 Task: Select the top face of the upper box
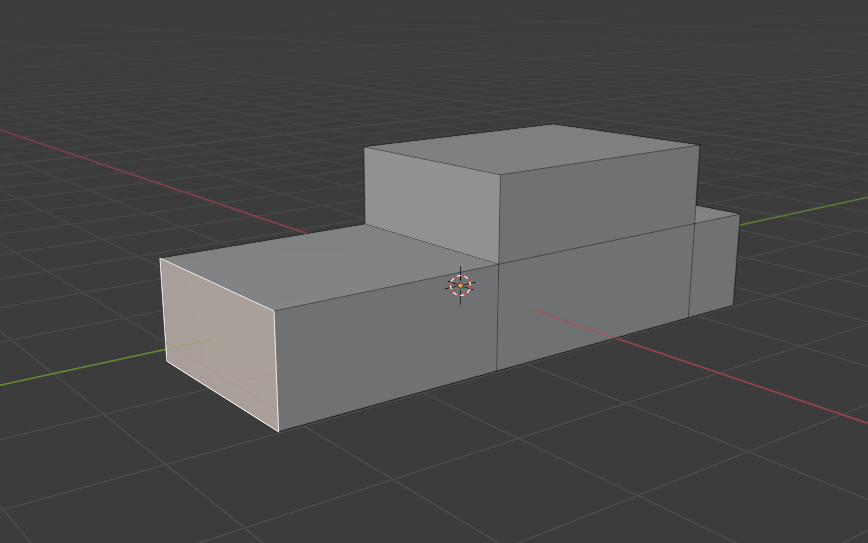pos(531,148)
